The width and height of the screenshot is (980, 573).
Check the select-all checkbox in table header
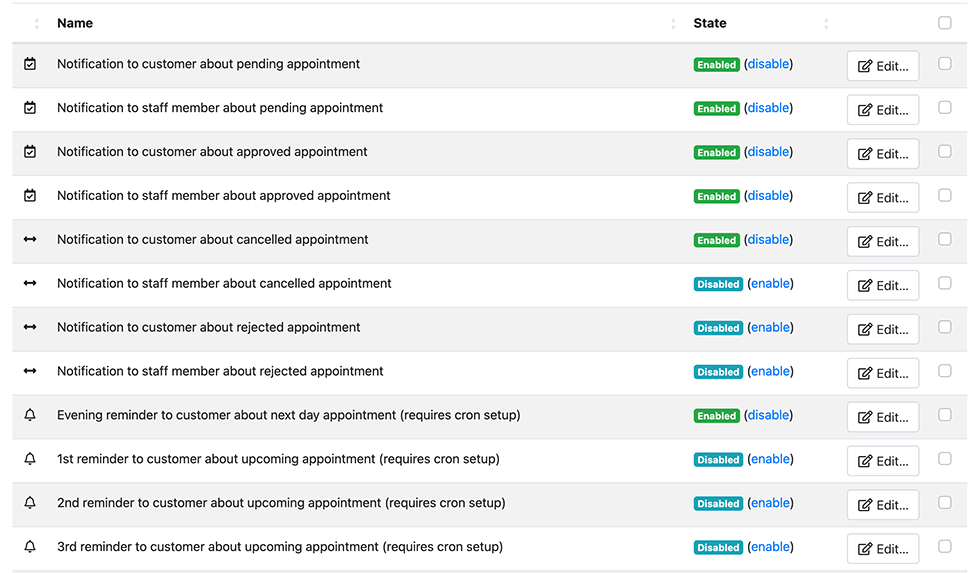[x=944, y=23]
